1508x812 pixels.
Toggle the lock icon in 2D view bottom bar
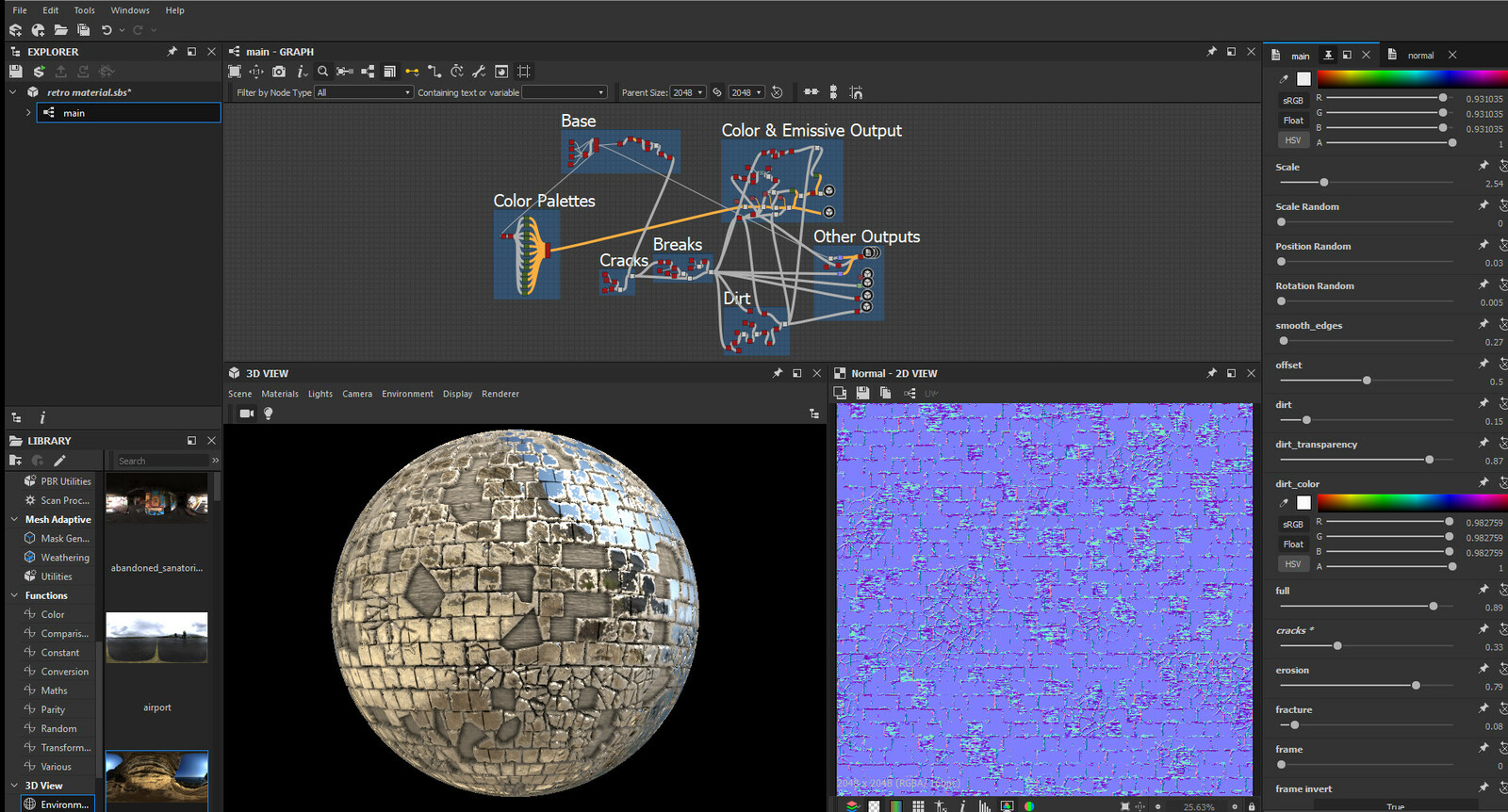click(x=1252, y=806)
